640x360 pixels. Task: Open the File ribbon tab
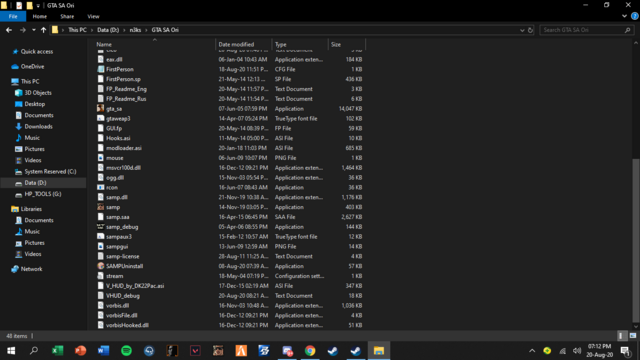click(x=13, y=16)
